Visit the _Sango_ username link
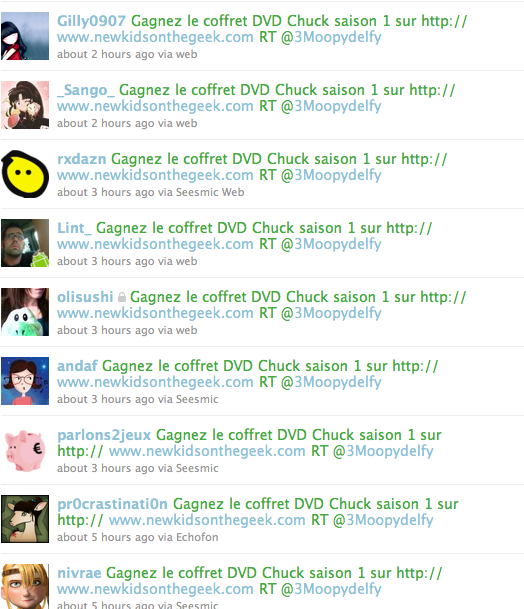The height and width of the screenshot is (609, 524). click(86, 90)
